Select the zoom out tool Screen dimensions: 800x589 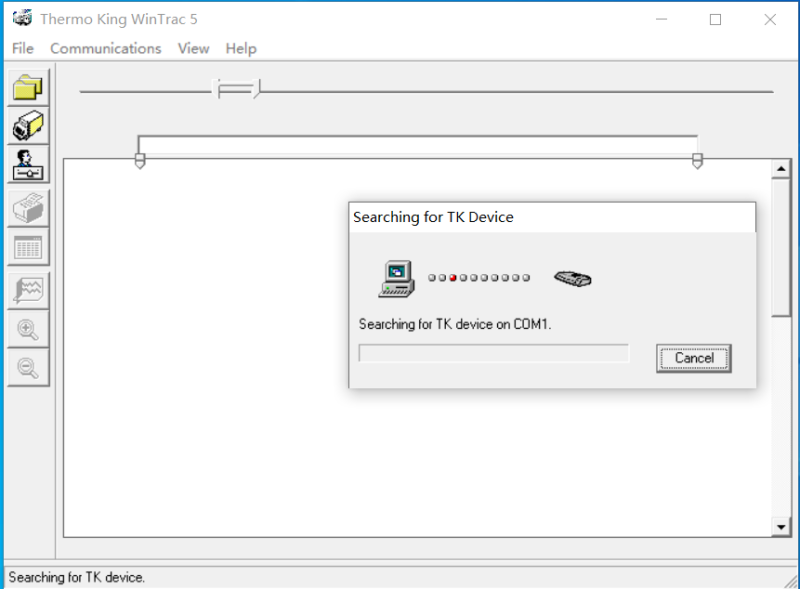pyautogui.click(x=27, y=368)
